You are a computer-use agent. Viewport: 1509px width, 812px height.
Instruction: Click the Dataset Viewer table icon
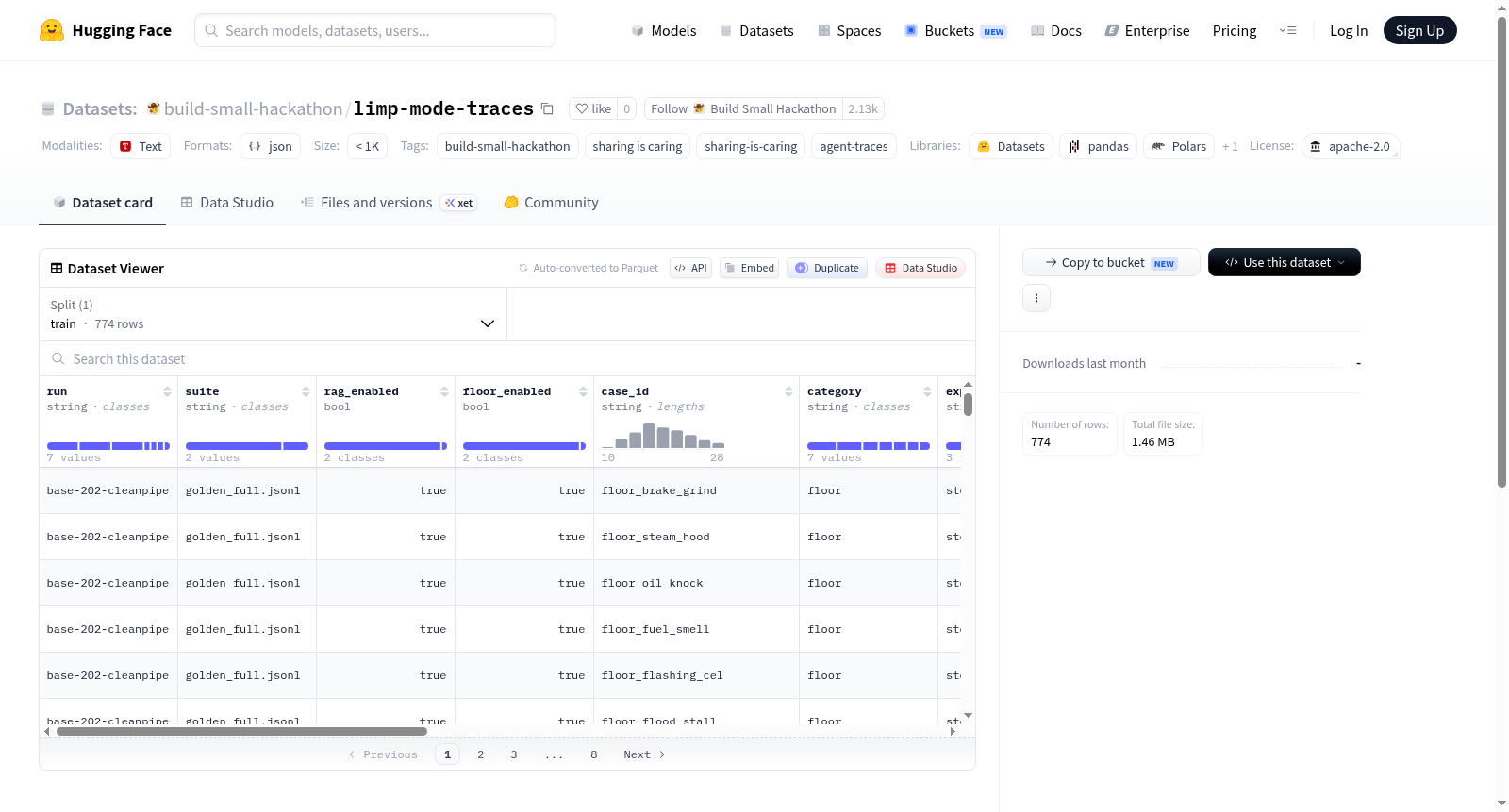(x=57, y=269)
